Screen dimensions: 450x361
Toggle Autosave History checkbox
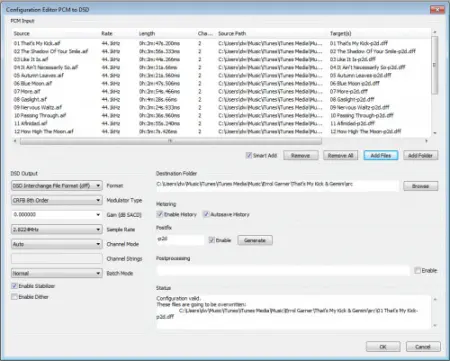pos(206,214)
